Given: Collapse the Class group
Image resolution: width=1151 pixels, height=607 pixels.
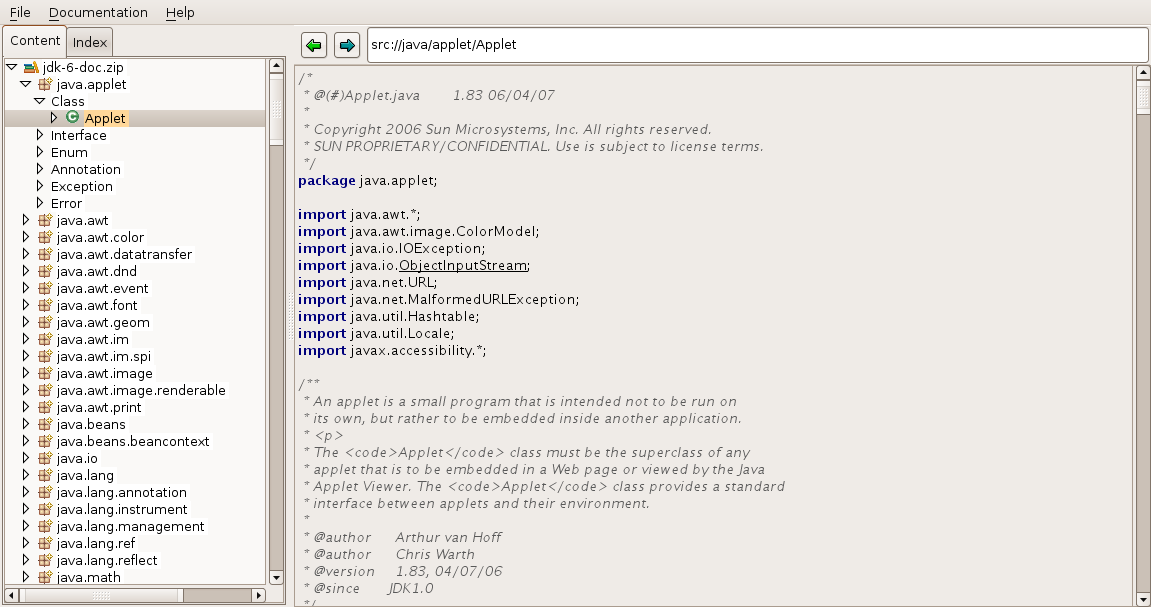Looking at the screenshot, I should [x=40, y=101].
